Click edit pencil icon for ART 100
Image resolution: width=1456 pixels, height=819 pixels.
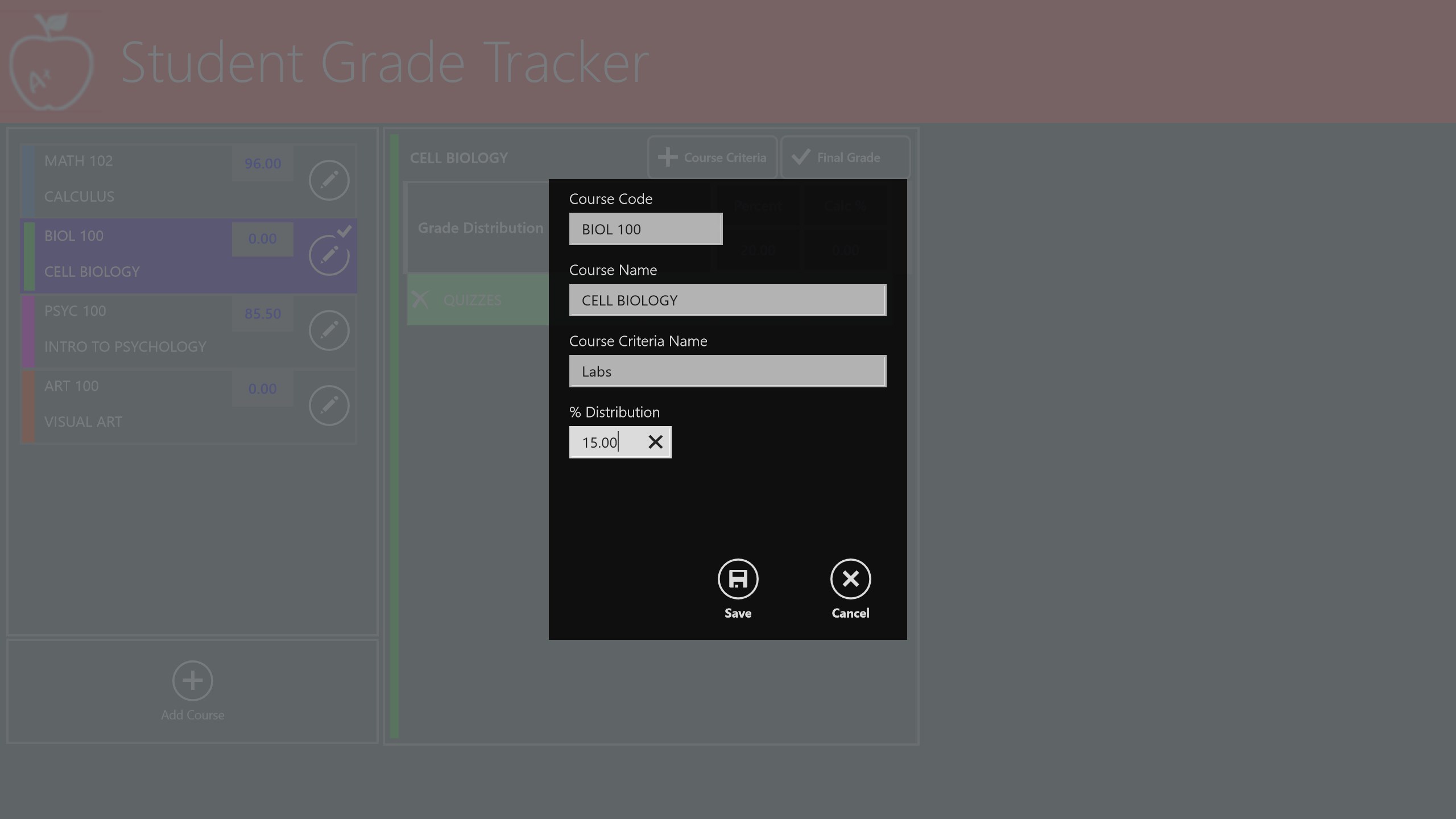click(329, 406)
